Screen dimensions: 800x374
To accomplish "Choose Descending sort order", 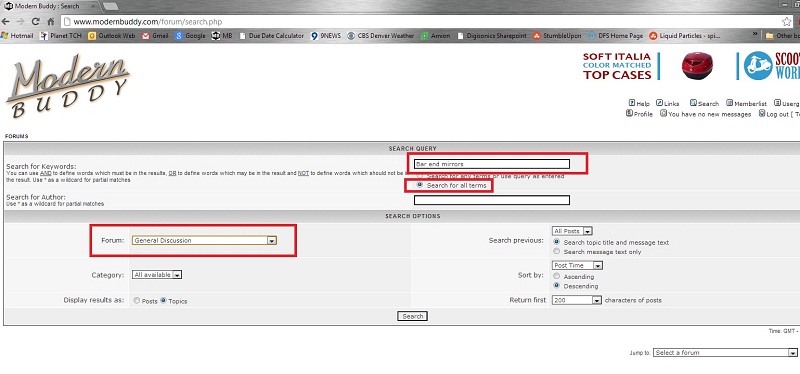I will click(557, 286).
